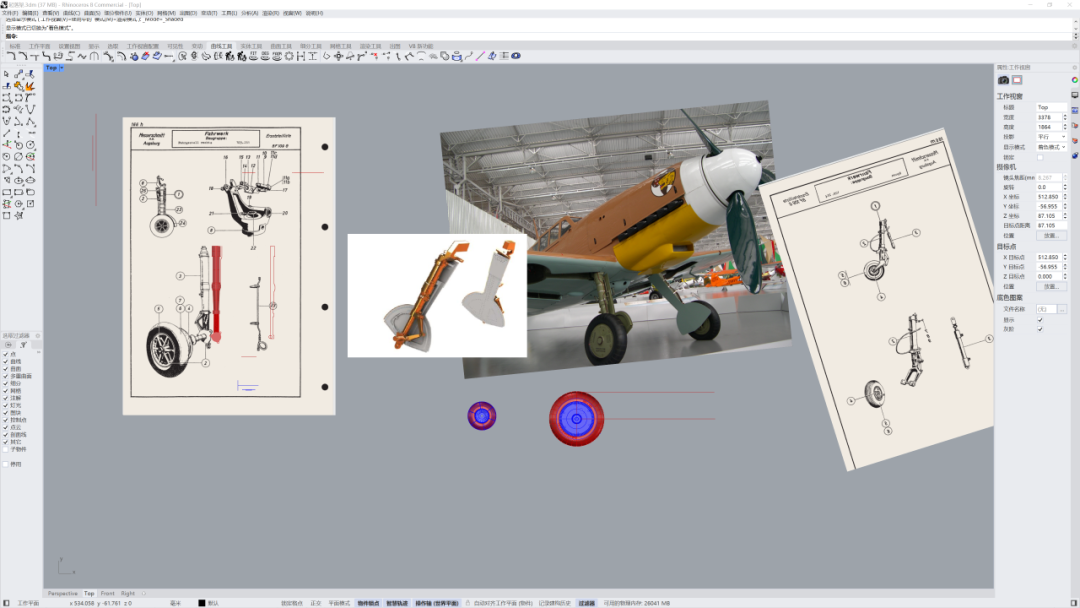Select the pointer arrow tool in left toolbar
The width and height of the screenshot is (1080, 608).
7,74
